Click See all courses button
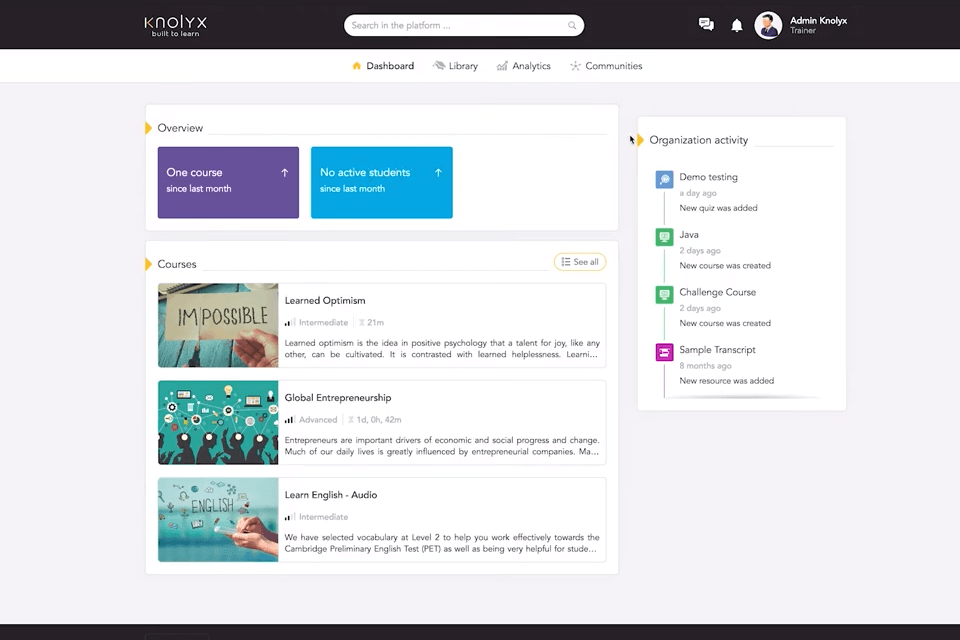This screenshot has height=640, width=960. pyautogui.click(x=580, y=262)
